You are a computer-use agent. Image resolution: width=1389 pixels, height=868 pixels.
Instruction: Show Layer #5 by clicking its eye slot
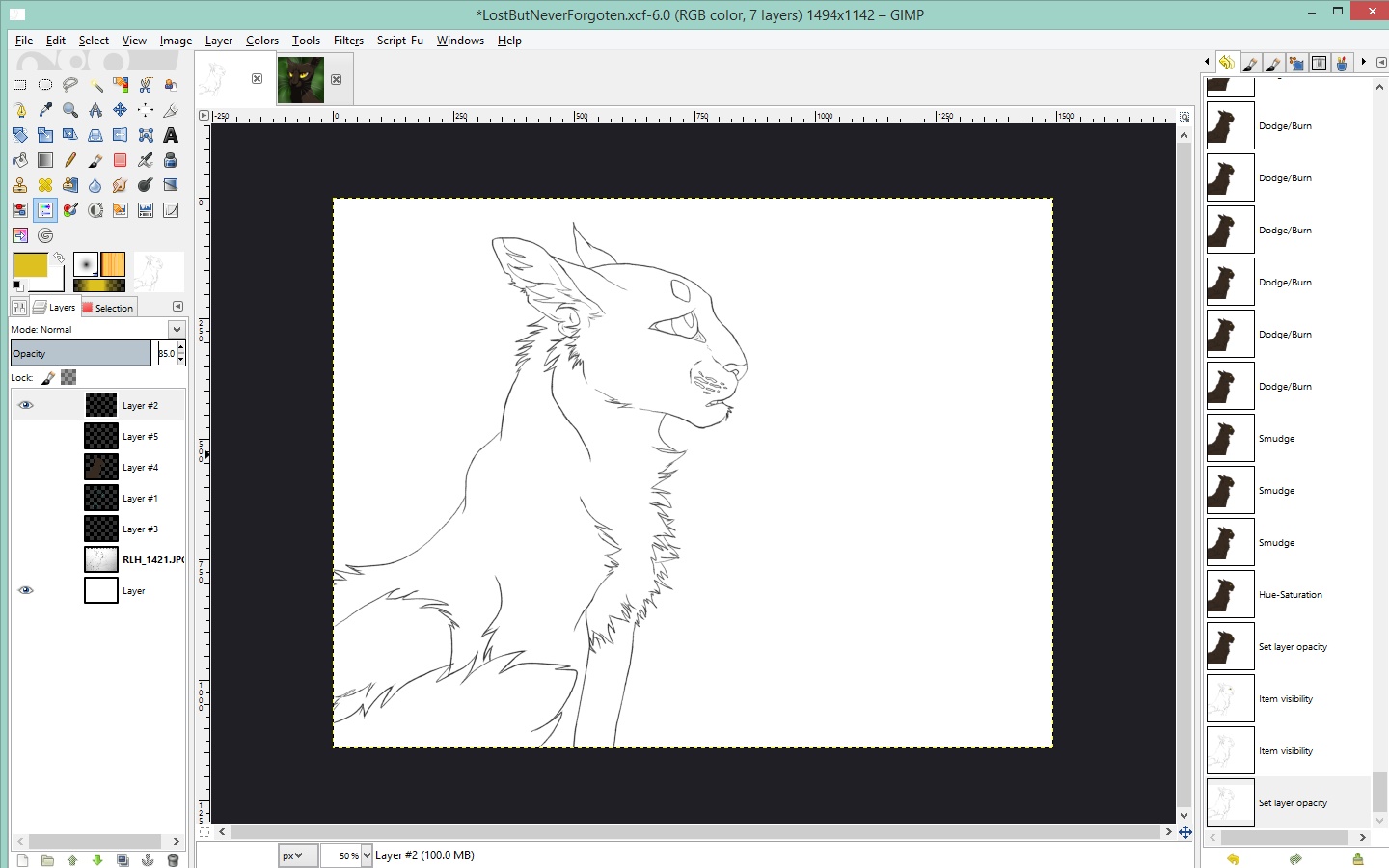click(26, 436)
